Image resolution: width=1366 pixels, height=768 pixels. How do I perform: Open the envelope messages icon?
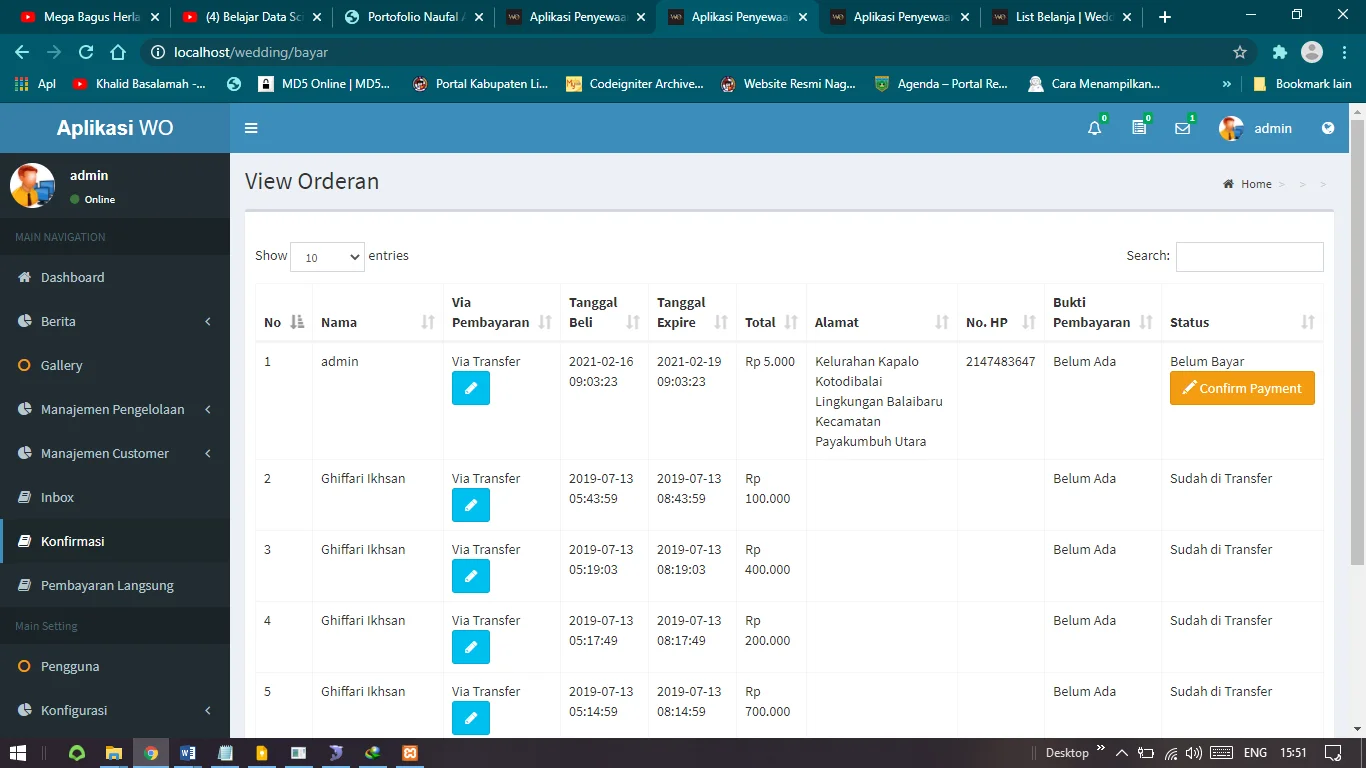[x=1183, y=128]
